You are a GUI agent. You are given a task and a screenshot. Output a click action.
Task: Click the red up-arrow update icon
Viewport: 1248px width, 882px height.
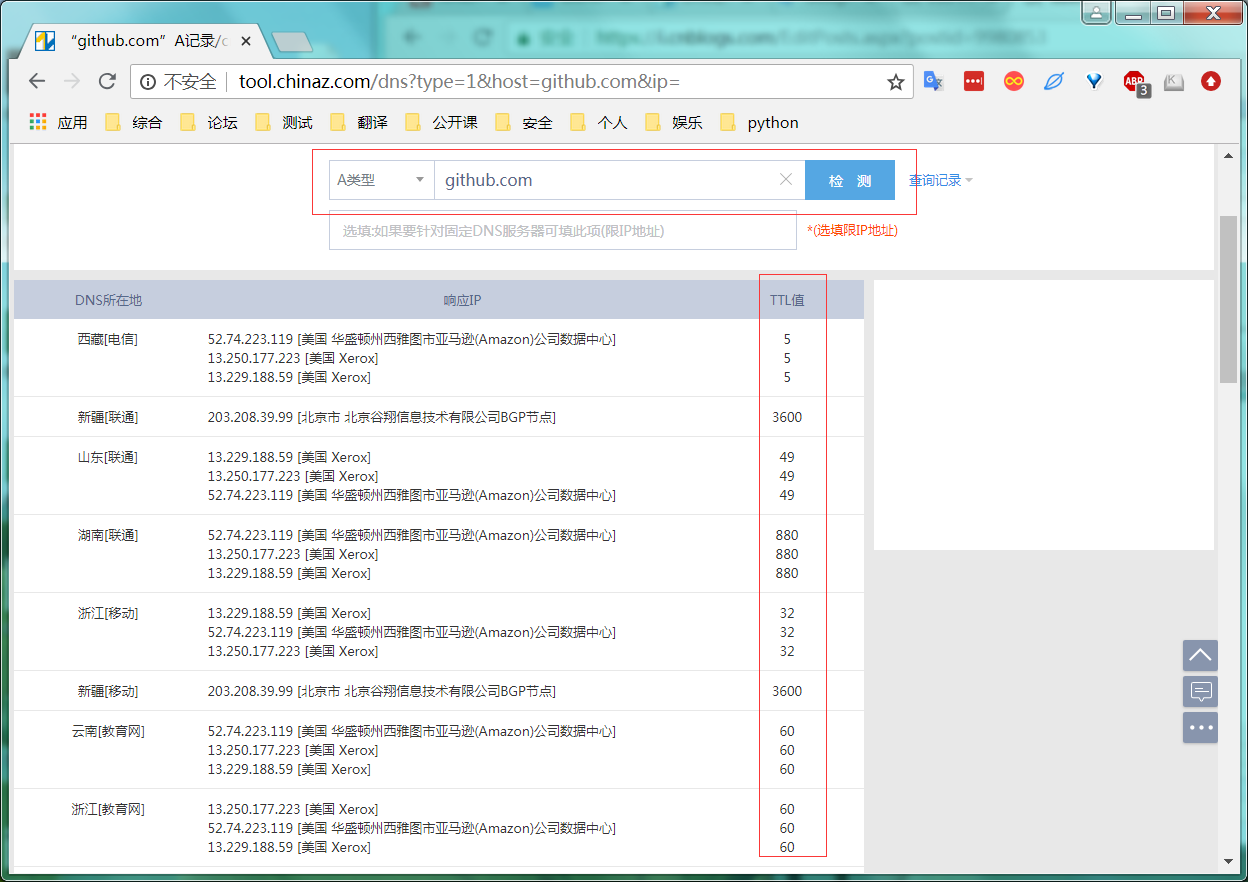(x=1211, y=82)
